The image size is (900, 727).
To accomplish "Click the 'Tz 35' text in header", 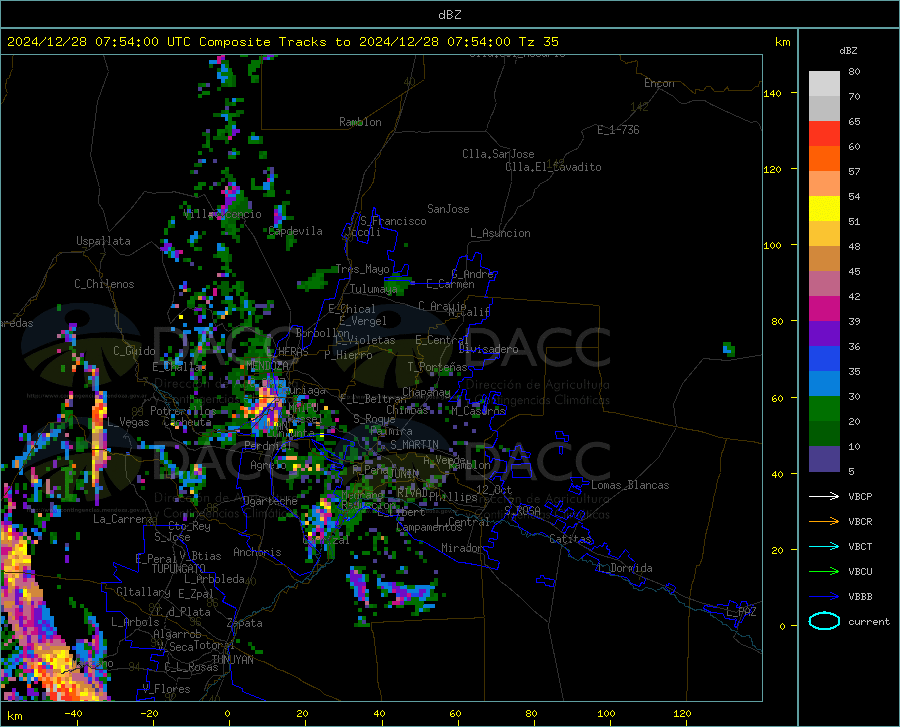I will pos(538,42).
